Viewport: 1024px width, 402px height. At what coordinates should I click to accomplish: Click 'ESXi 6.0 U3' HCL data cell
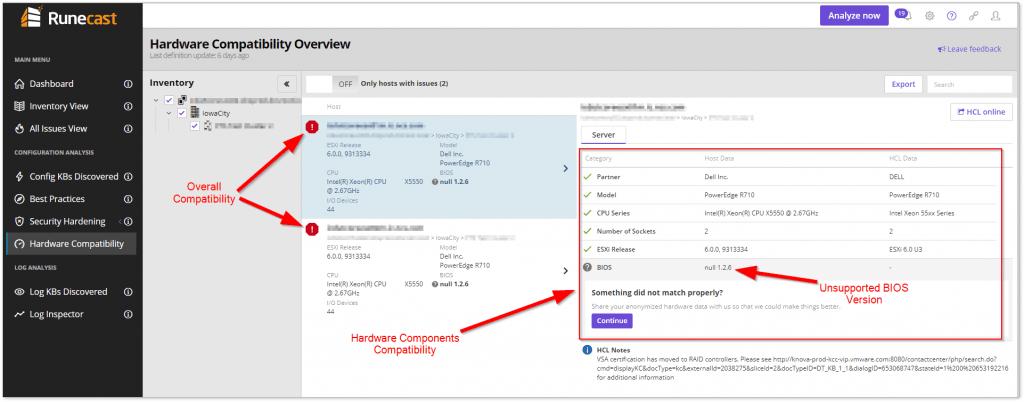(x=907, y=249)
